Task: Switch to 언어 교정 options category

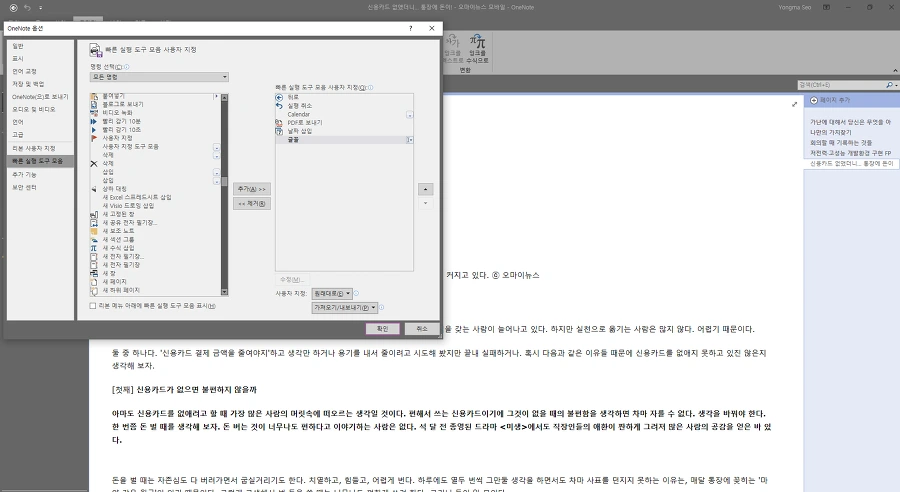Action: tap(41, 71)
